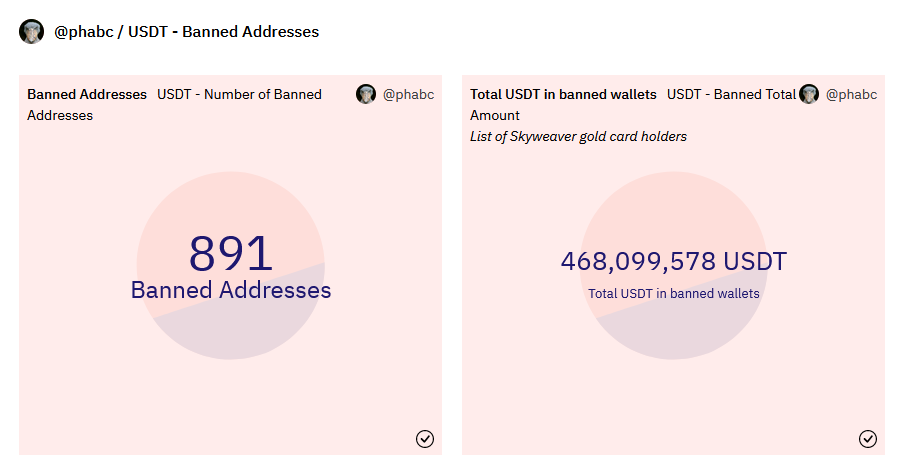Open the 'USDT - Number of Banned Addresses' query
Image resolution: width=902 pixels, height=467 pixels.
tap(239, 95)
